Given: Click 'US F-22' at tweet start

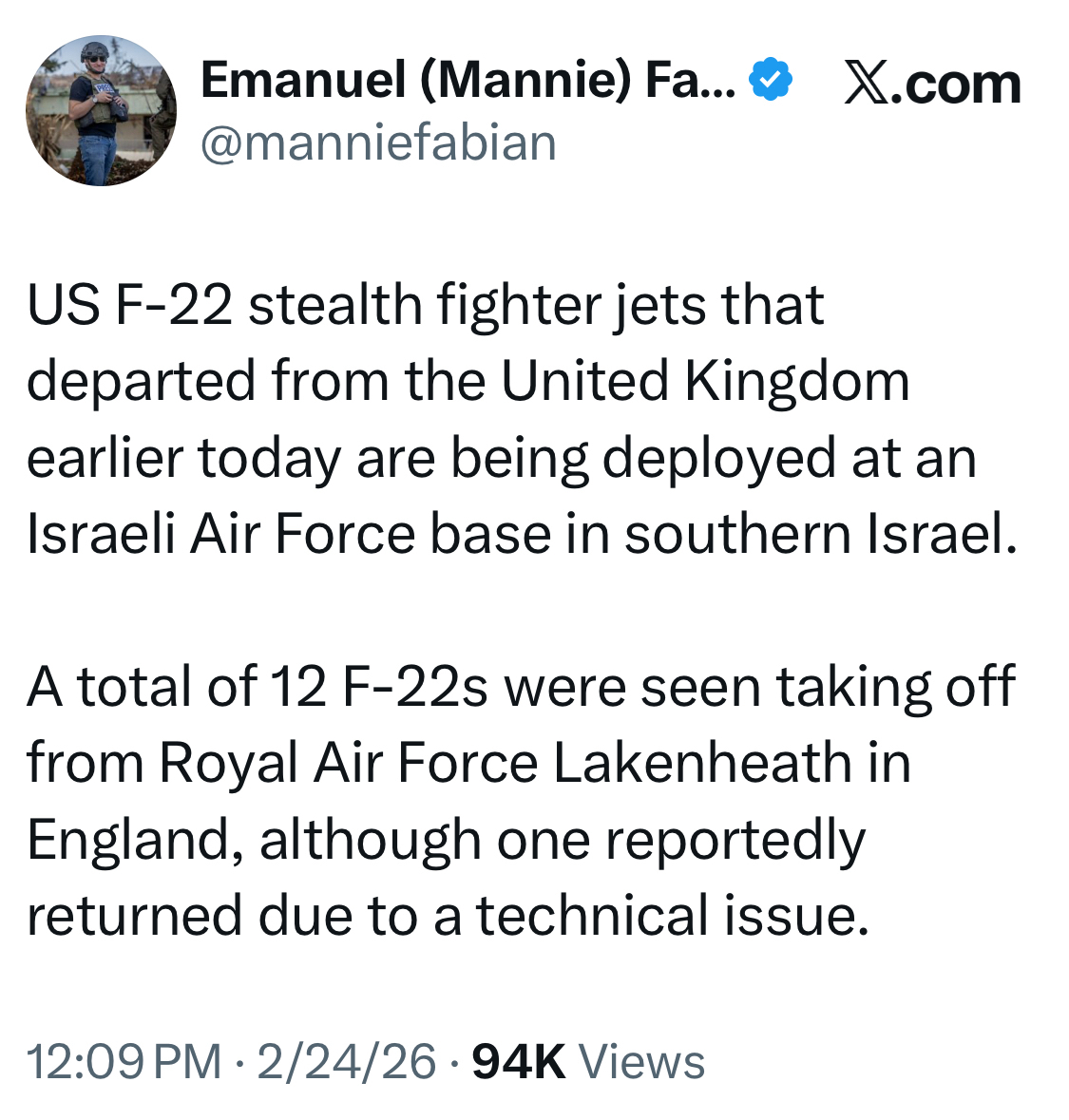Looking at the screenshot, I should [129, 305].
